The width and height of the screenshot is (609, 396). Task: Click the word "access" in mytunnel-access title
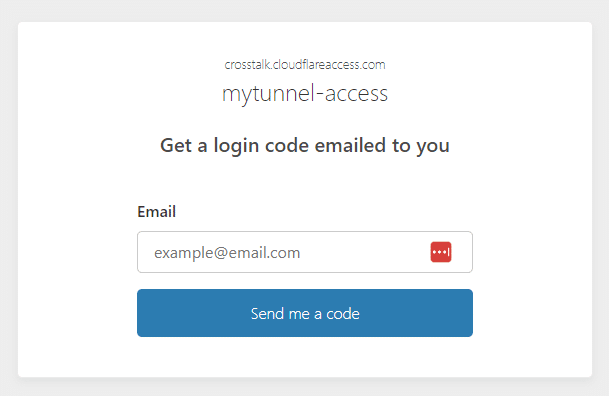pyautogui.click(x=356, y=94)
